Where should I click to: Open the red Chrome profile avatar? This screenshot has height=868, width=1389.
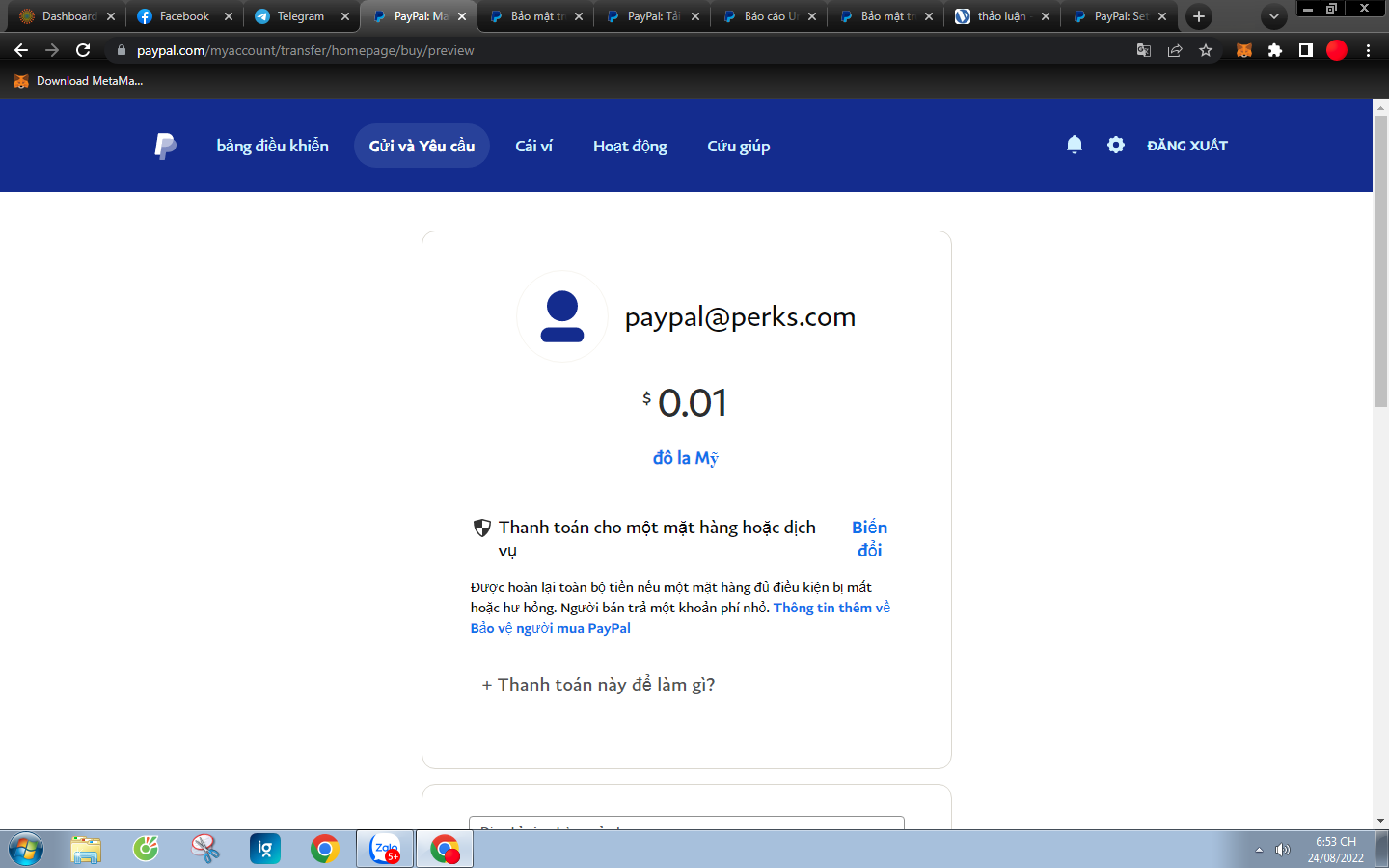(x=1337, y=50)
